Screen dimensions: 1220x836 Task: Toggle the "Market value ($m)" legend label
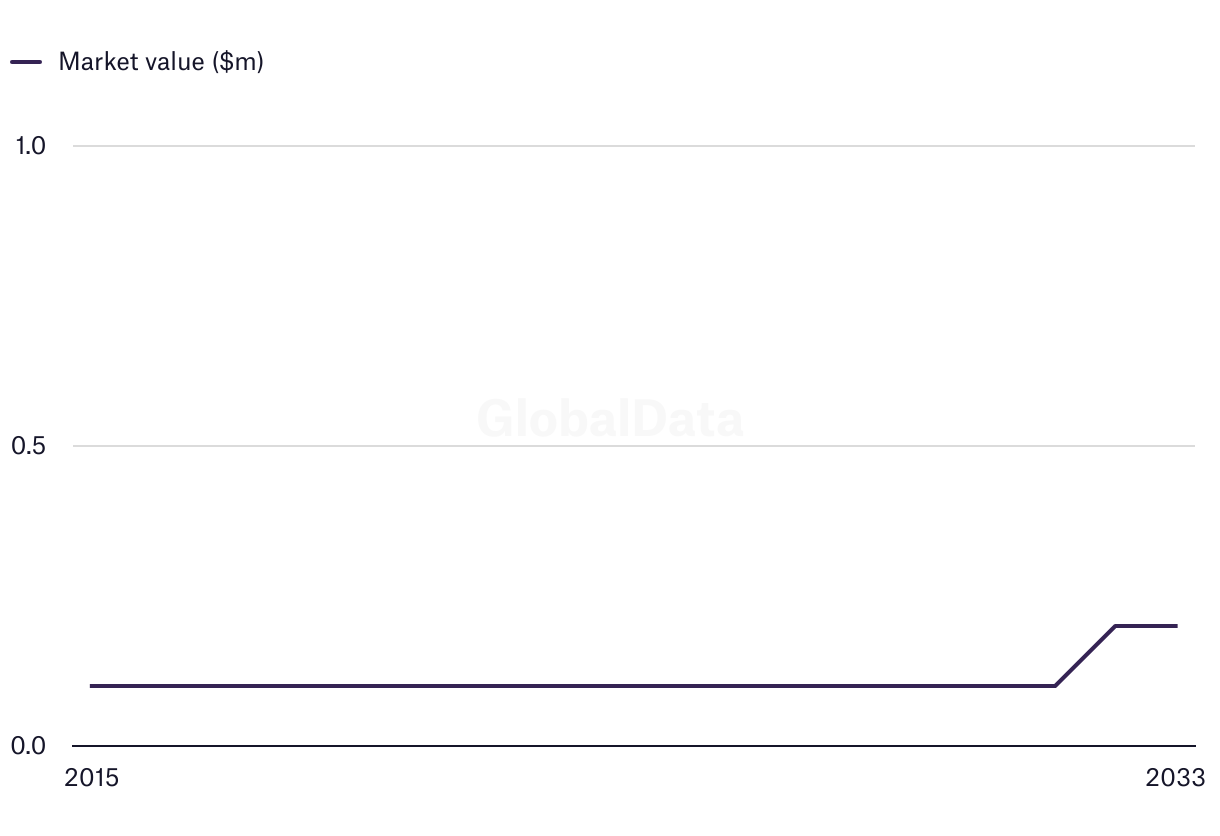point(161,62)
